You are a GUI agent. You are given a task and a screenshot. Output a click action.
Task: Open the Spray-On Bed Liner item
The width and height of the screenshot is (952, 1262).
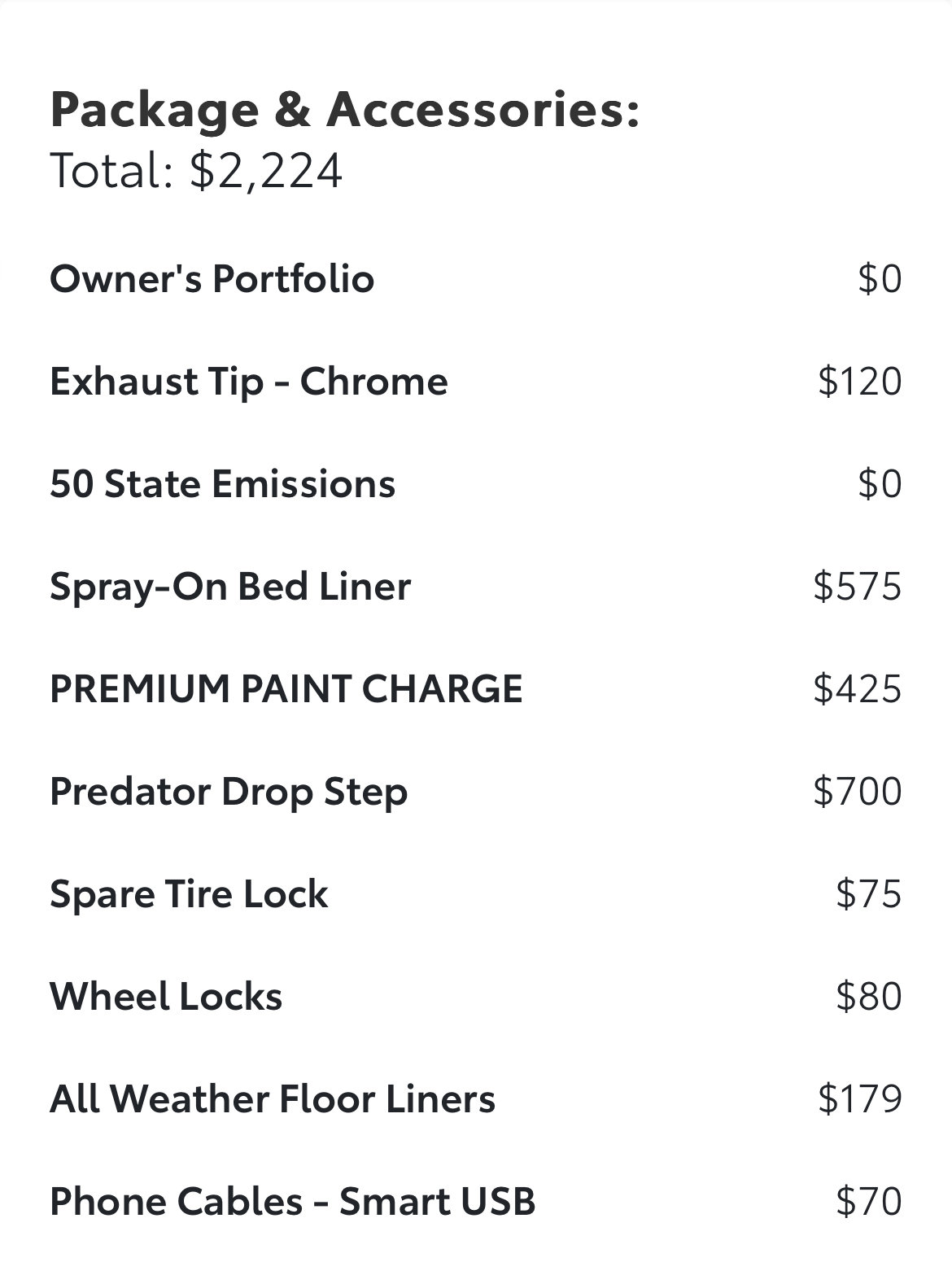(229, 587)
